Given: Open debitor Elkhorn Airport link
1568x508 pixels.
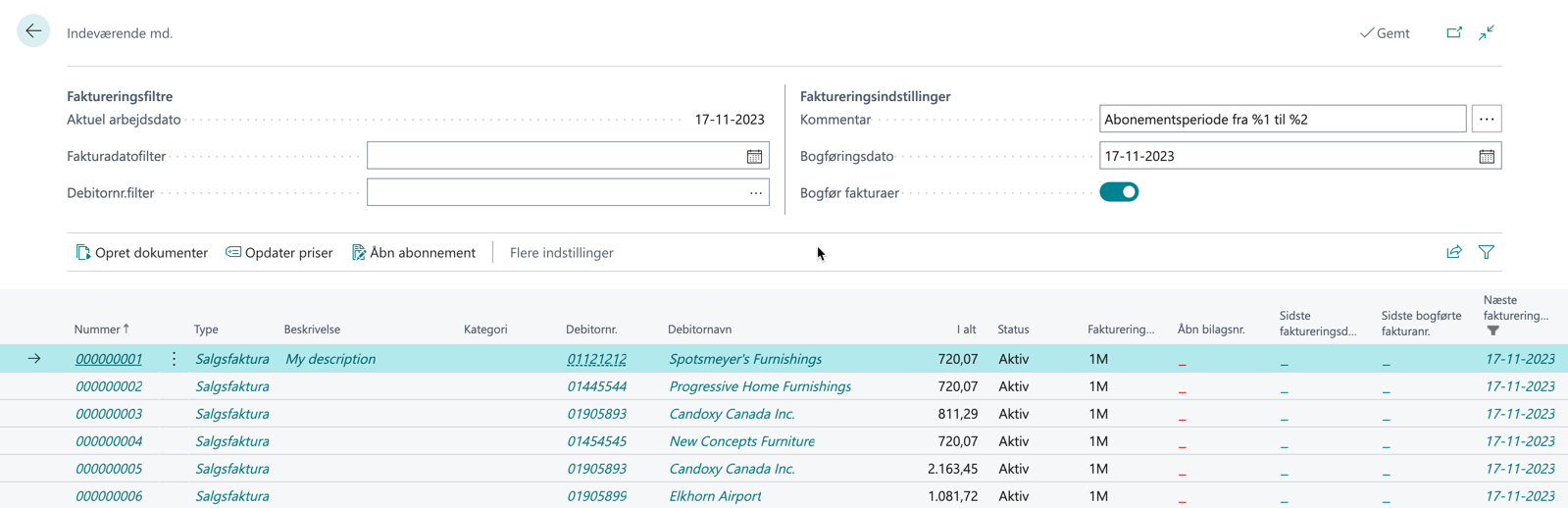Looking at the screenshot, I should coord(715,496).
